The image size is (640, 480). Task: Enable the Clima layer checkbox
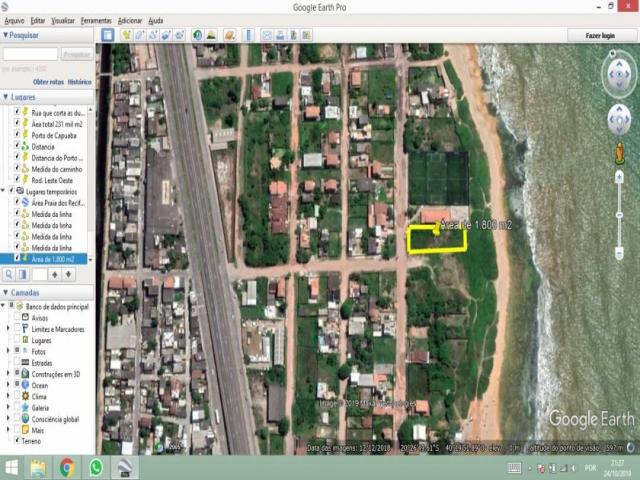tap(17, 396)
